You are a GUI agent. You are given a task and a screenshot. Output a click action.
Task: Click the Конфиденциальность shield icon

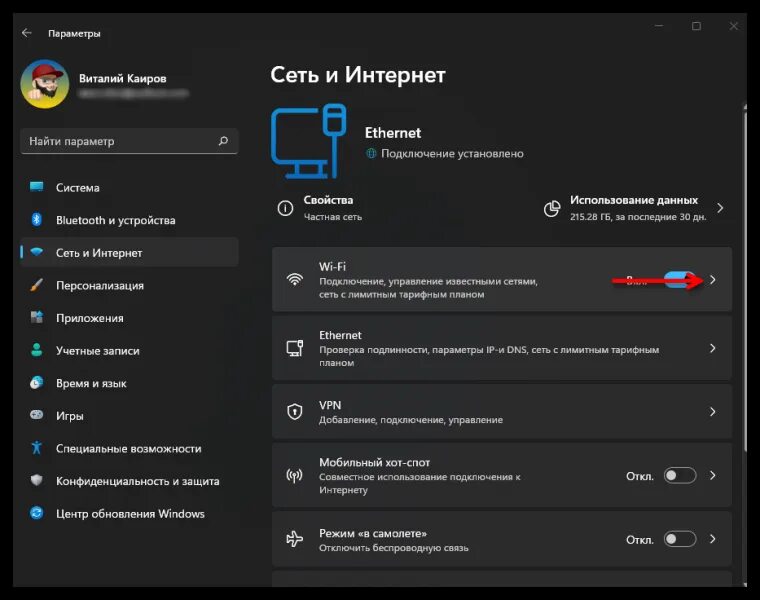coord(36,480)
